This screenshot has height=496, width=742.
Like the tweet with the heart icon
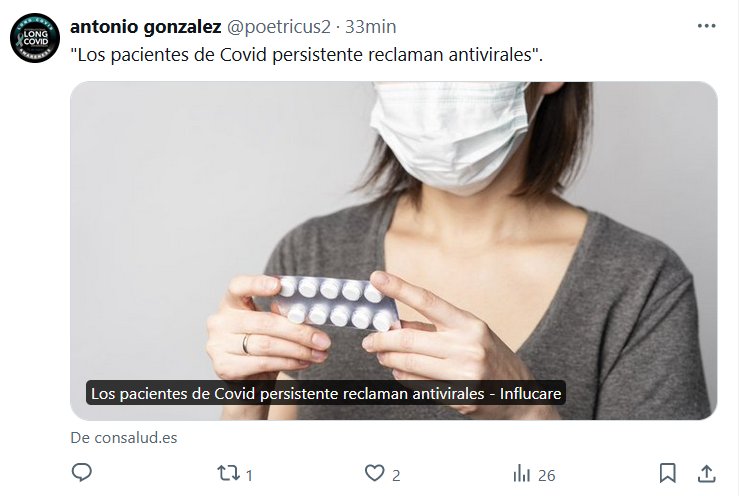(x=374, y=473)
